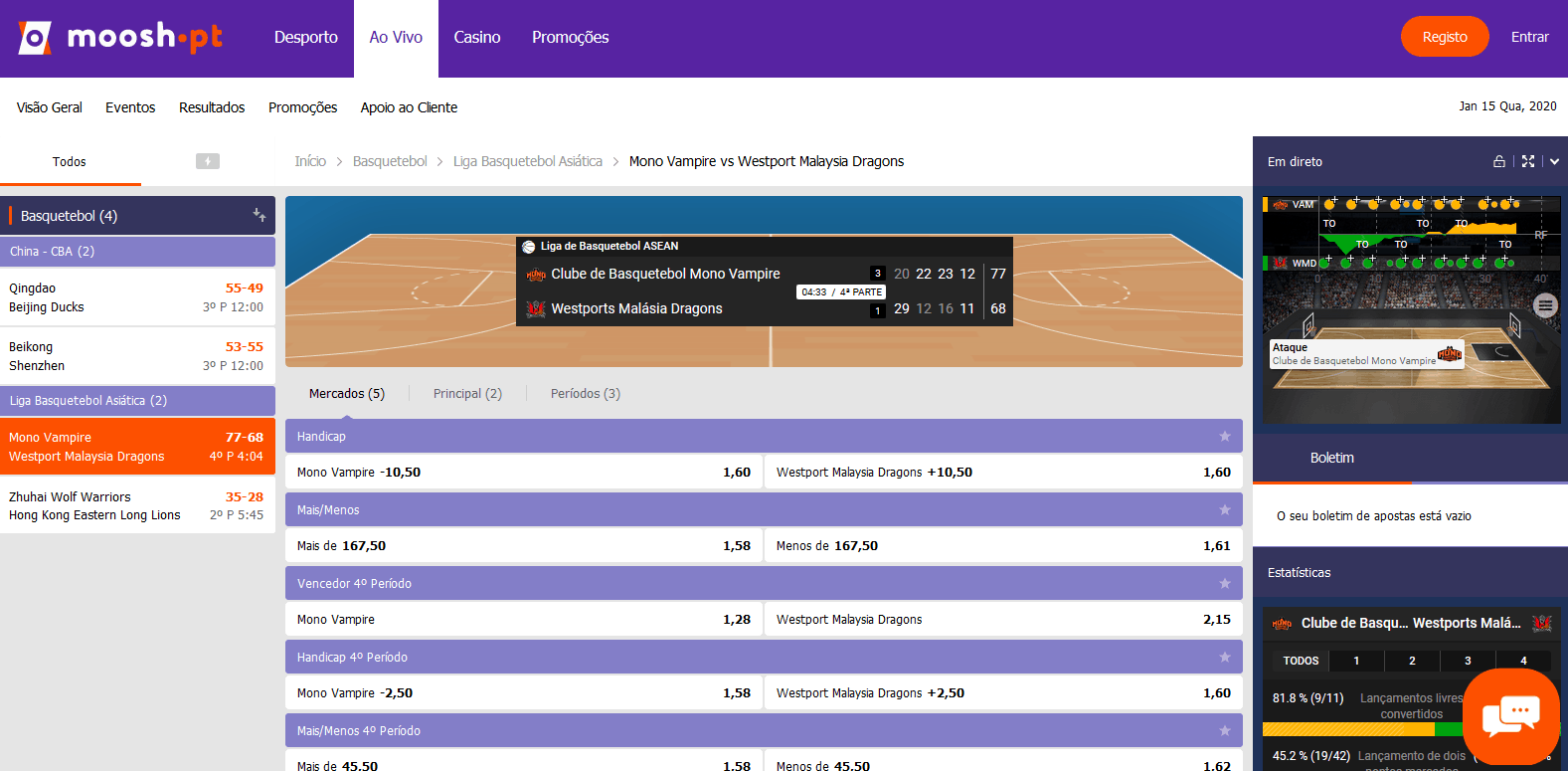This screenshot has width=1568, height=771.
Task: Open the live tracker hamburger menu
Action: [x=1545, y=305]
